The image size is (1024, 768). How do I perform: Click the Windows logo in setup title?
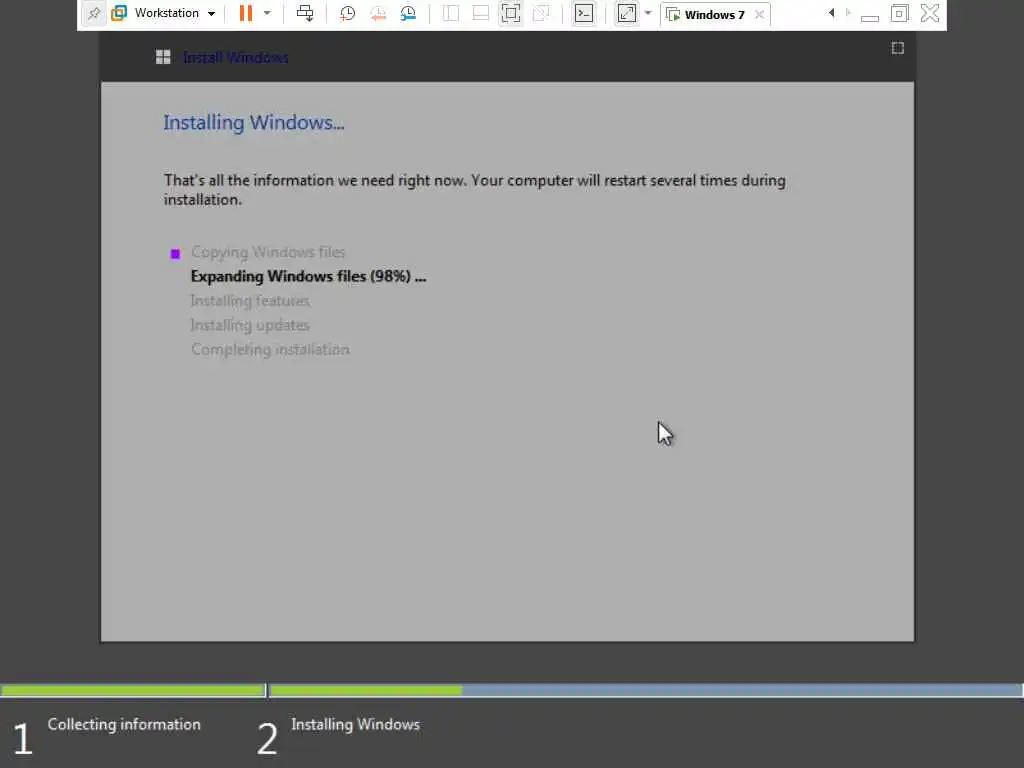point(163,57)
